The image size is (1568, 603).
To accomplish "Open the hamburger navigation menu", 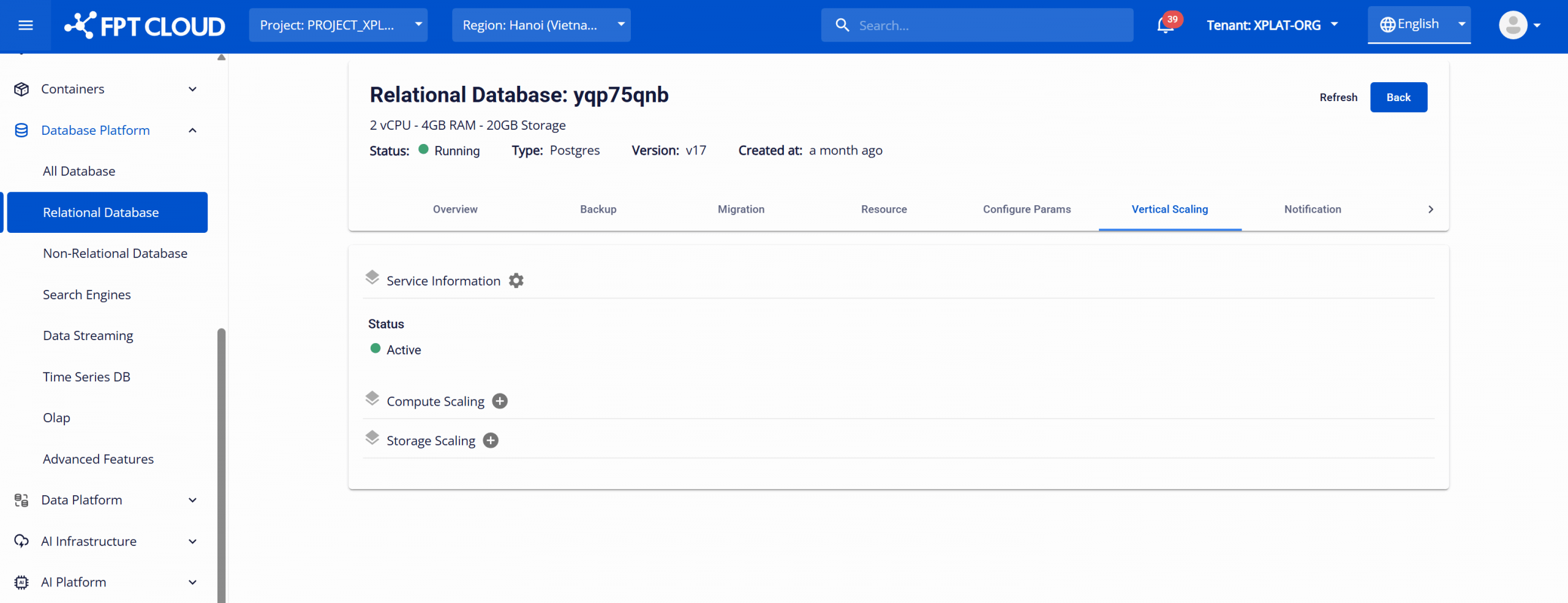I will coord(25,25).
